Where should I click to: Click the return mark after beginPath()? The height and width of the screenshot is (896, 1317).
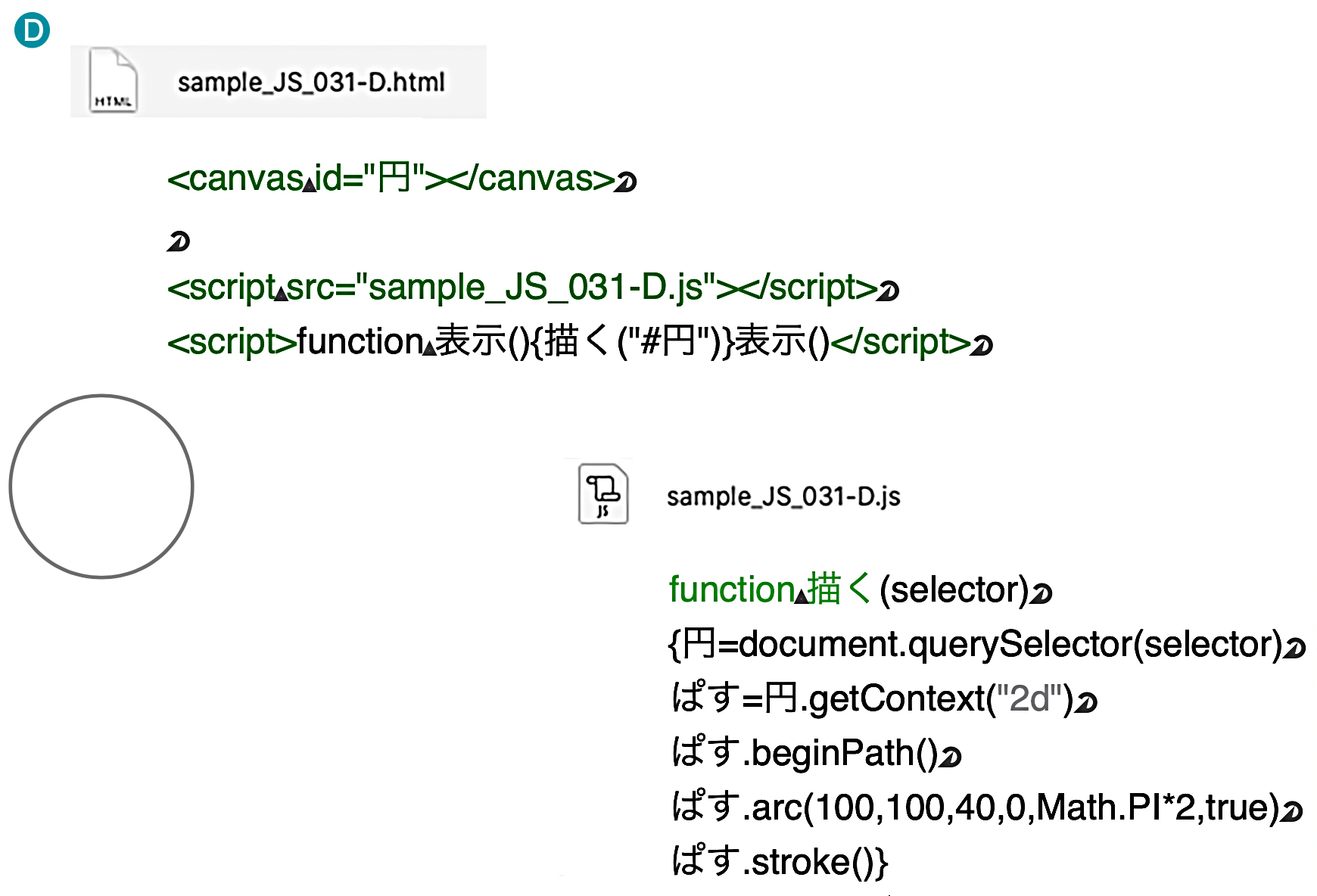[x=951, y=757]
